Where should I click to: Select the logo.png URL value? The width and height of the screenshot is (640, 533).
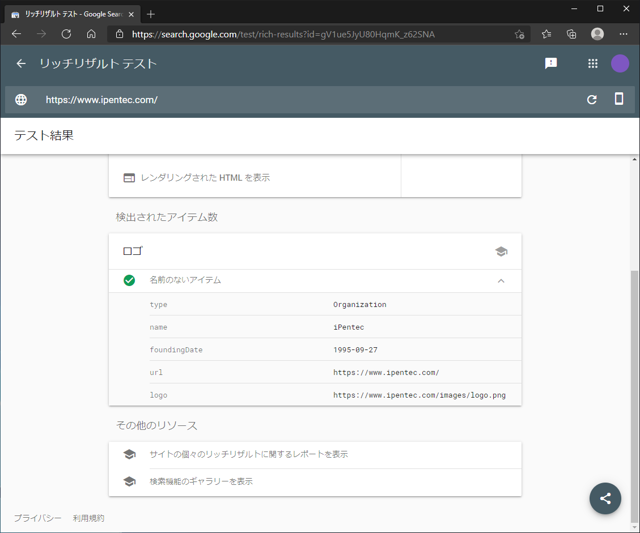[419, 395]
